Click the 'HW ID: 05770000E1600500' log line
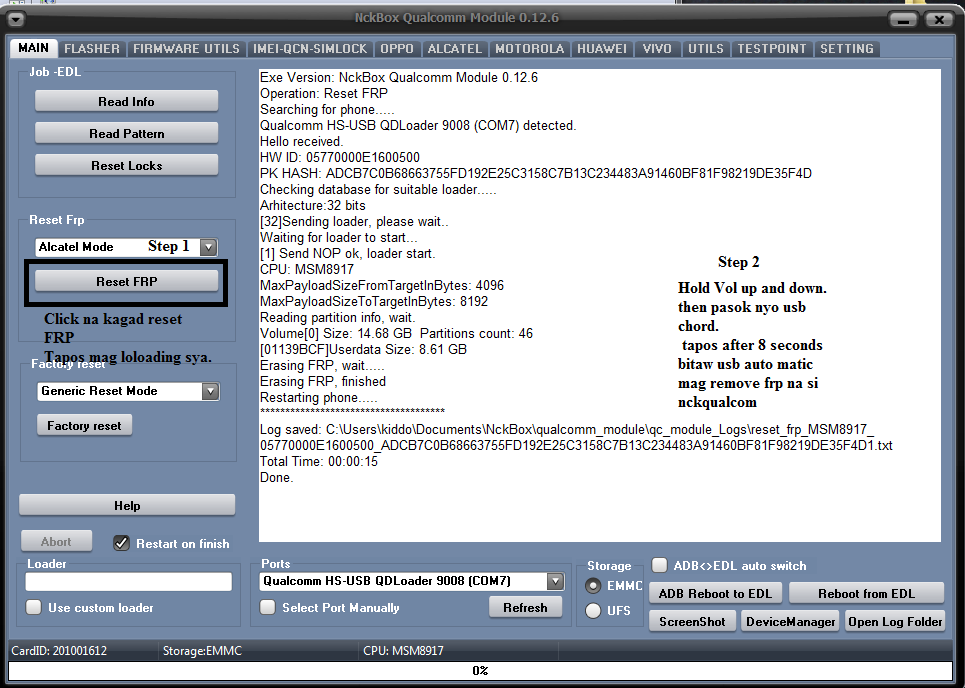The height and width of the screenshot is (688, 965). [340, 158]
